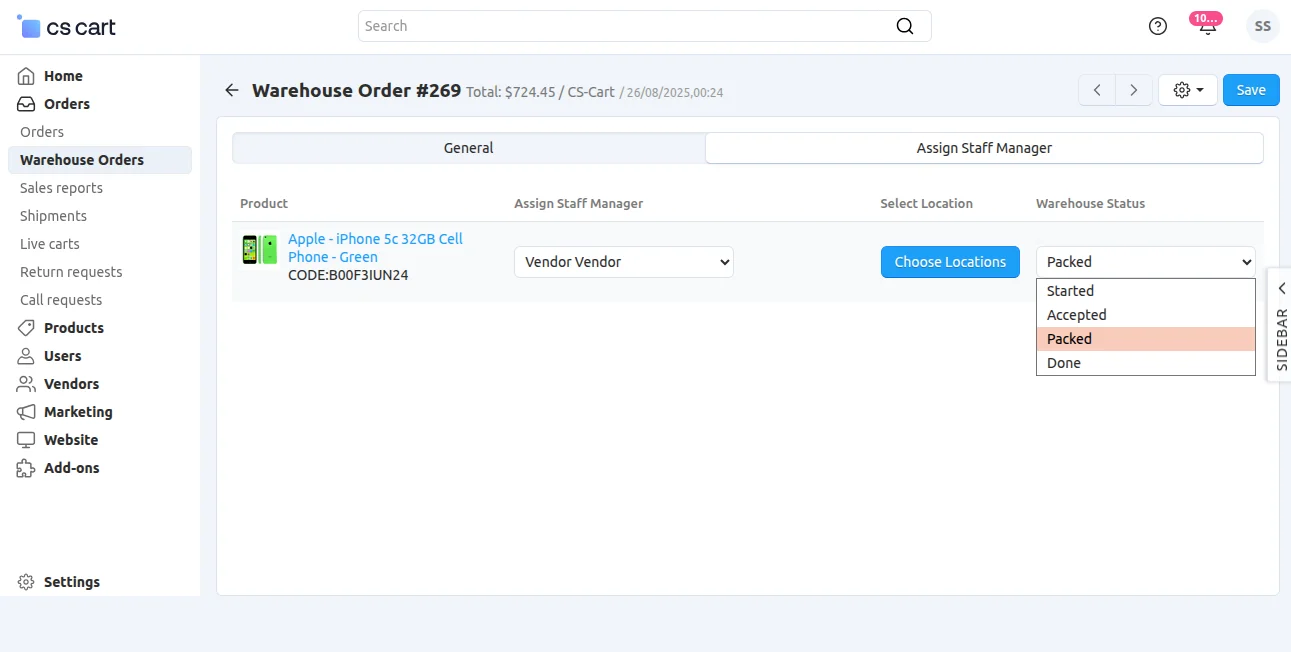Click the Choose Locations button

950,262
